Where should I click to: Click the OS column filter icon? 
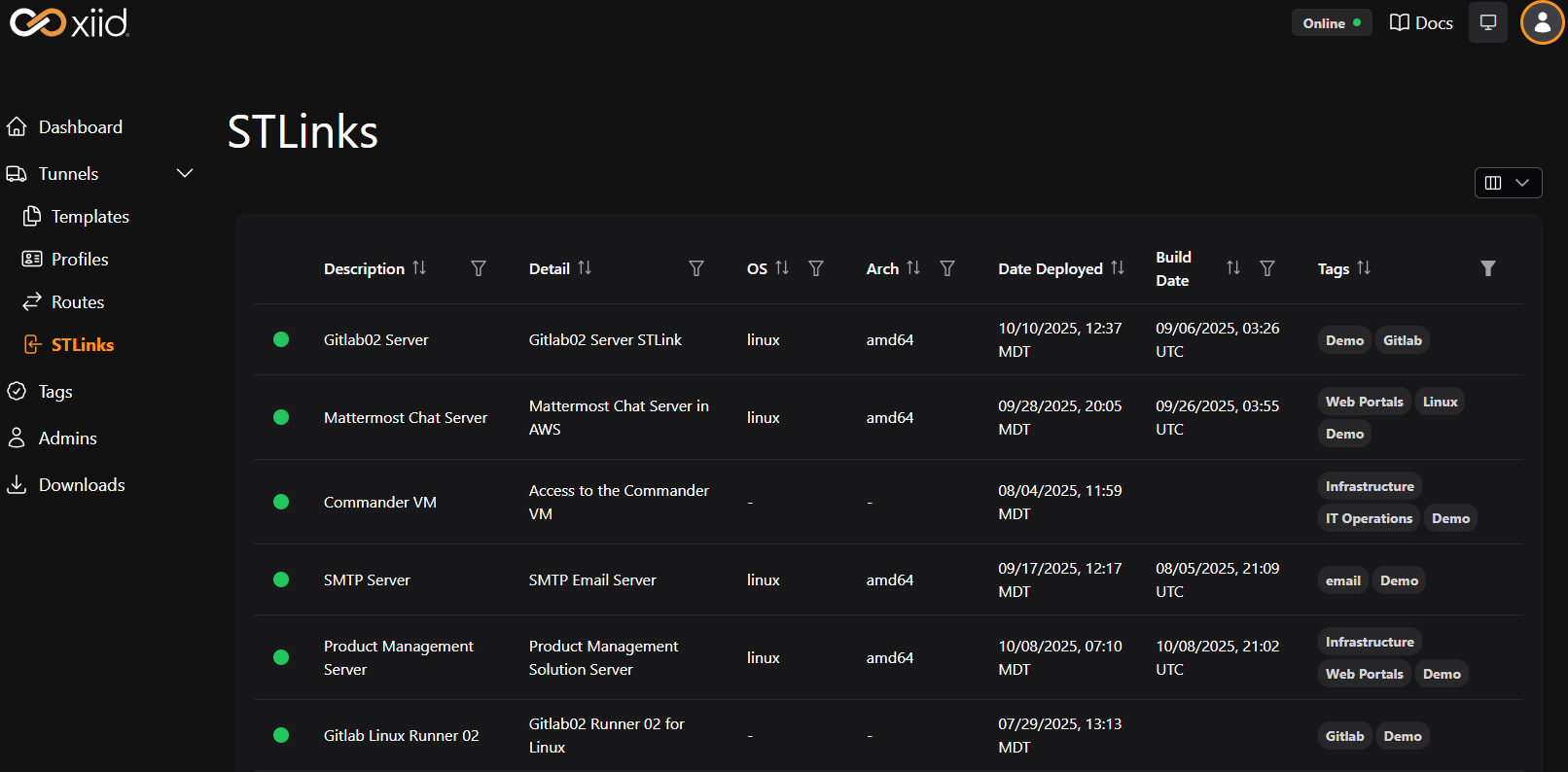click(x=816, y=268)
